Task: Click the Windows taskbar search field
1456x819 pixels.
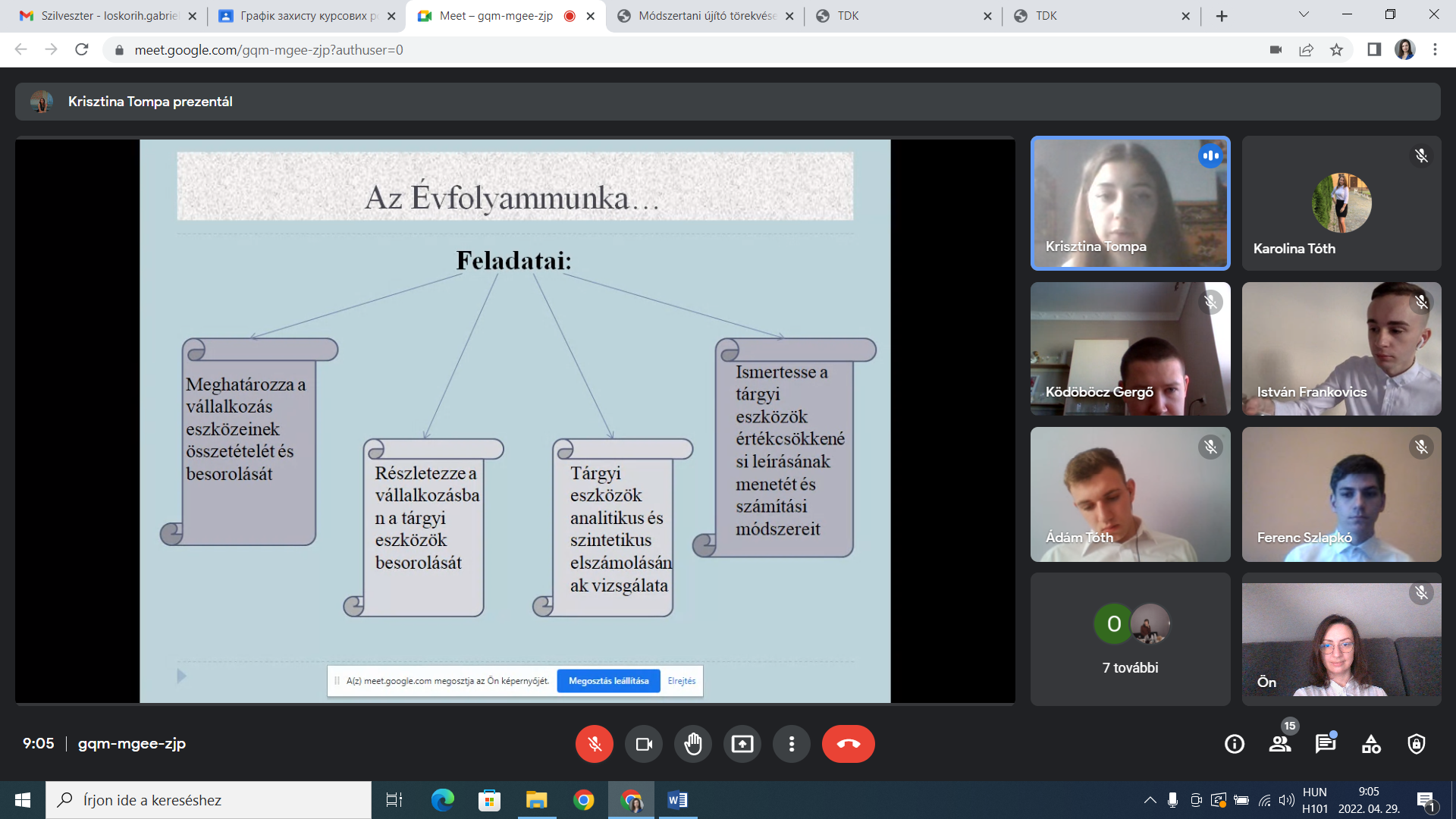Action: 209,800
